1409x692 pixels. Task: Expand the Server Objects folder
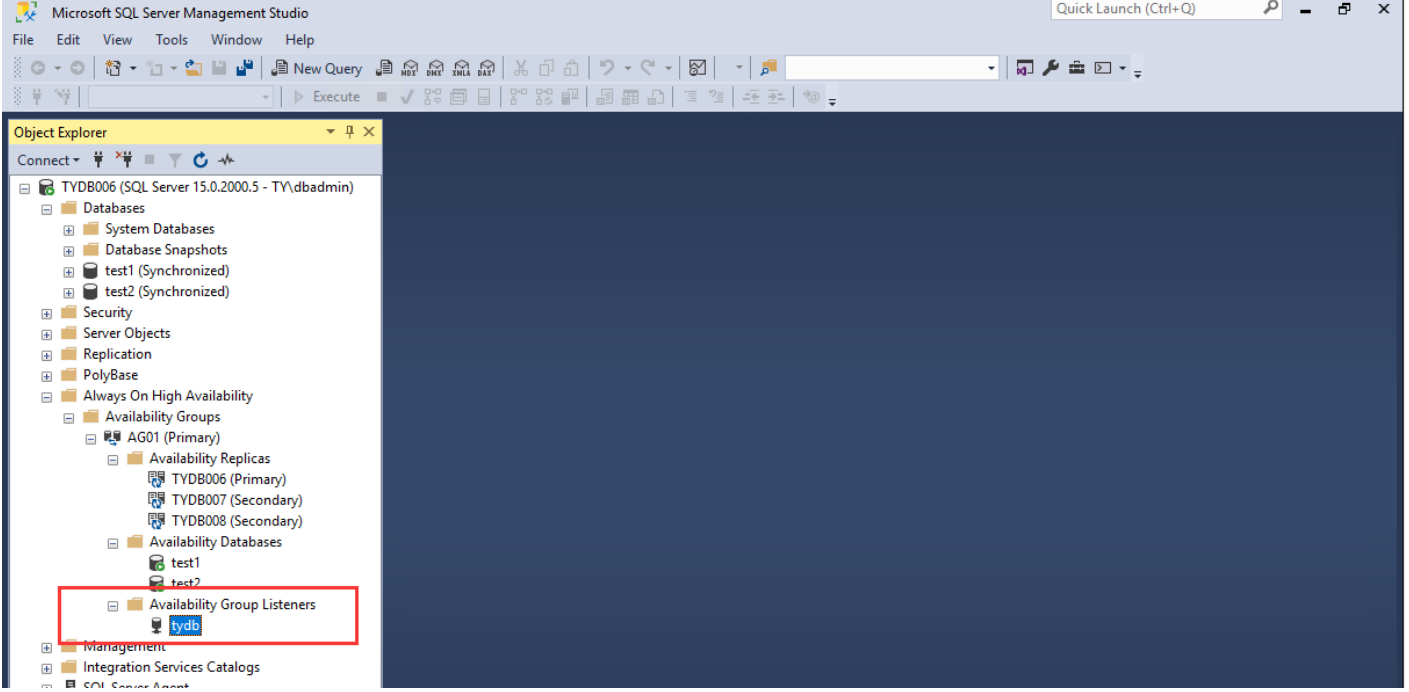47,334
